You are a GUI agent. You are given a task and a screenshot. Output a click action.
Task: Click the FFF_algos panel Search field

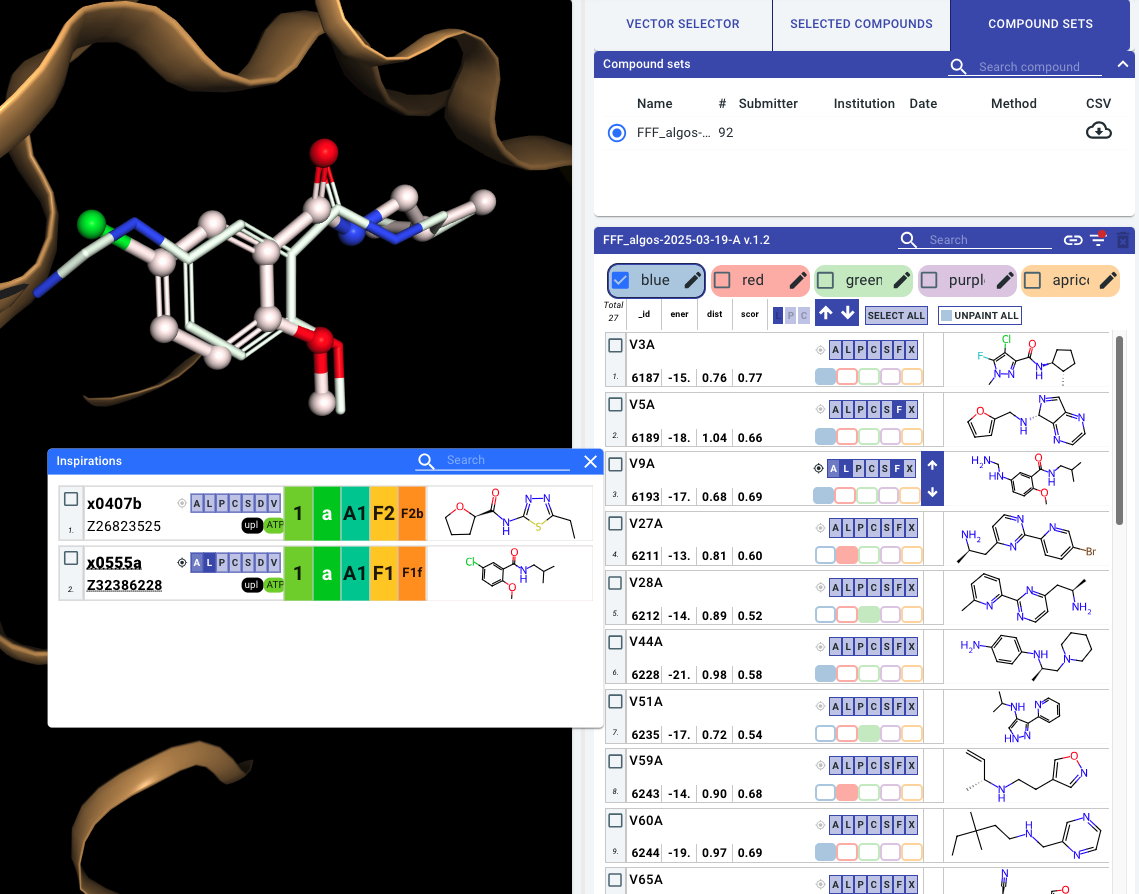[989, 240]
